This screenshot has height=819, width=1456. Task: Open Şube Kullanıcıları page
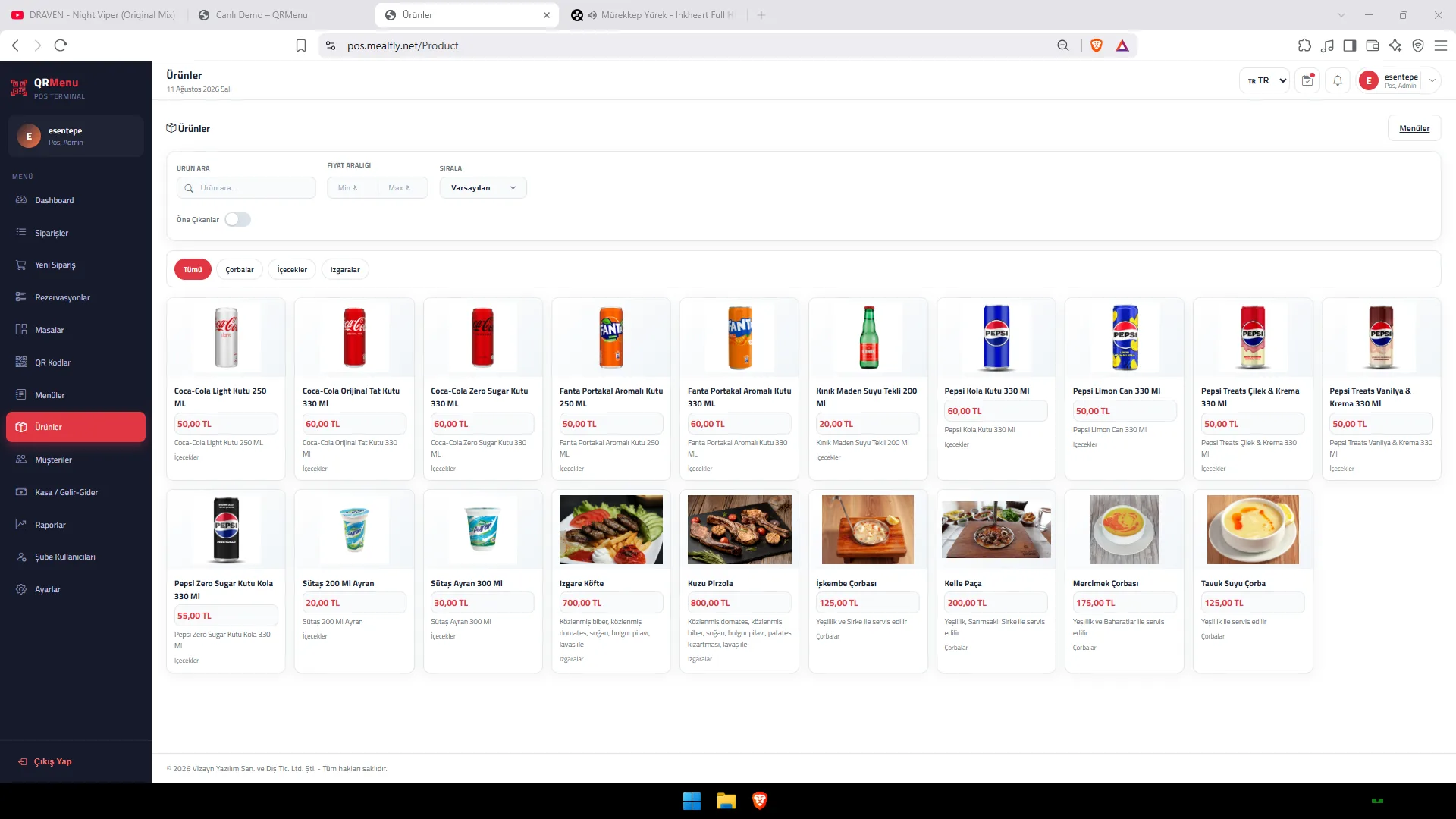[76, 557]
